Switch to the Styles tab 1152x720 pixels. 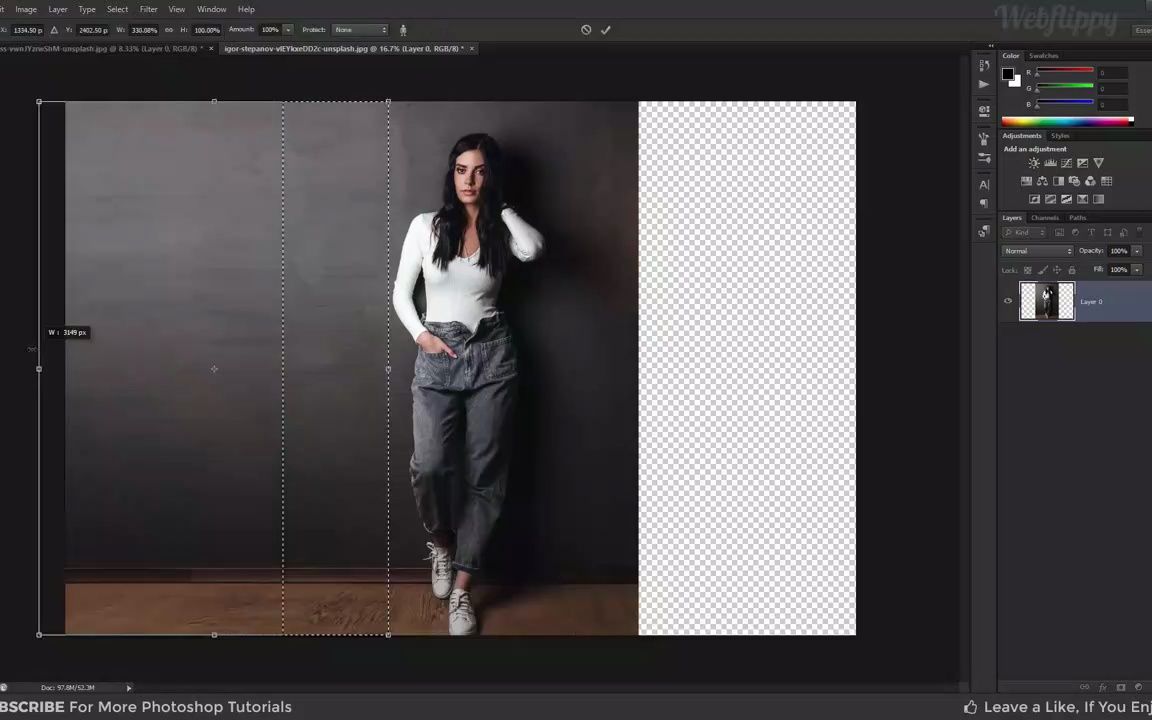[1060, 136]
